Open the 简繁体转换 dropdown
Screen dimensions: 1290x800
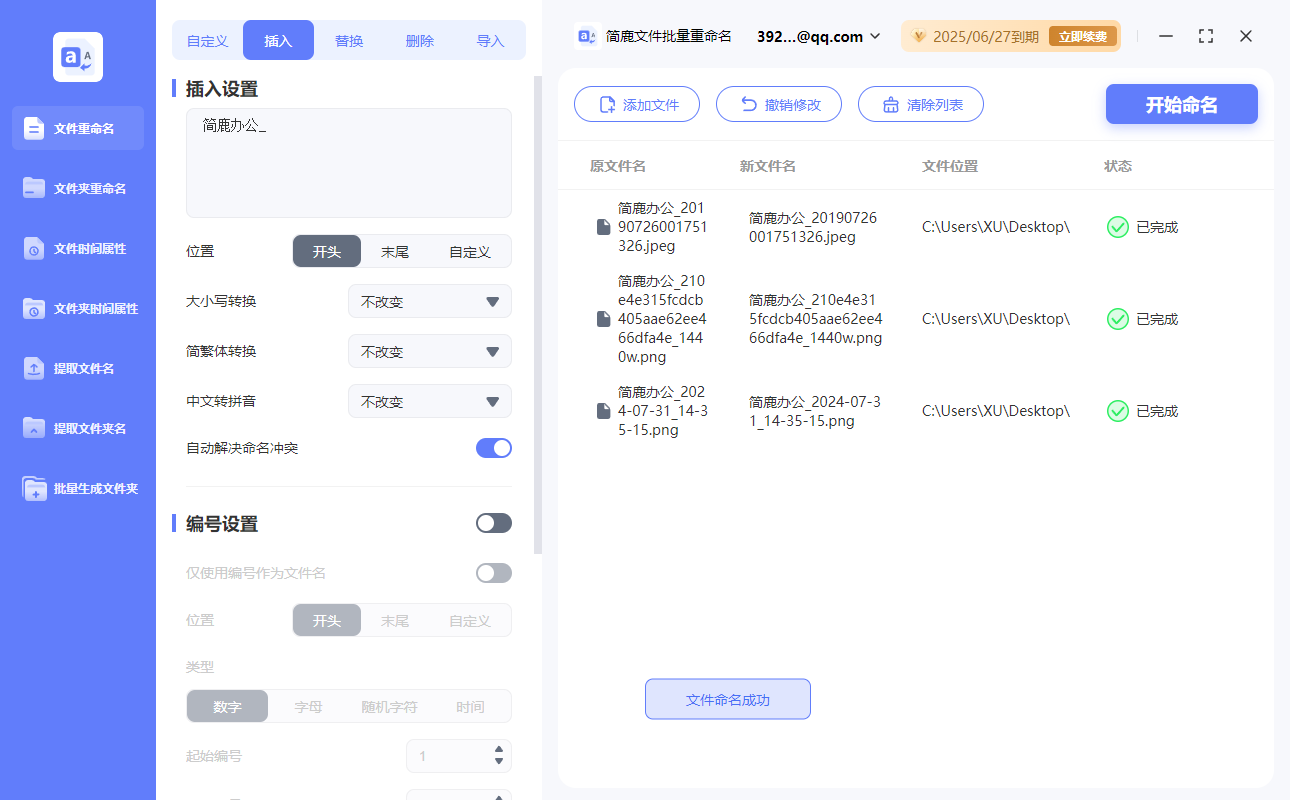429,351
